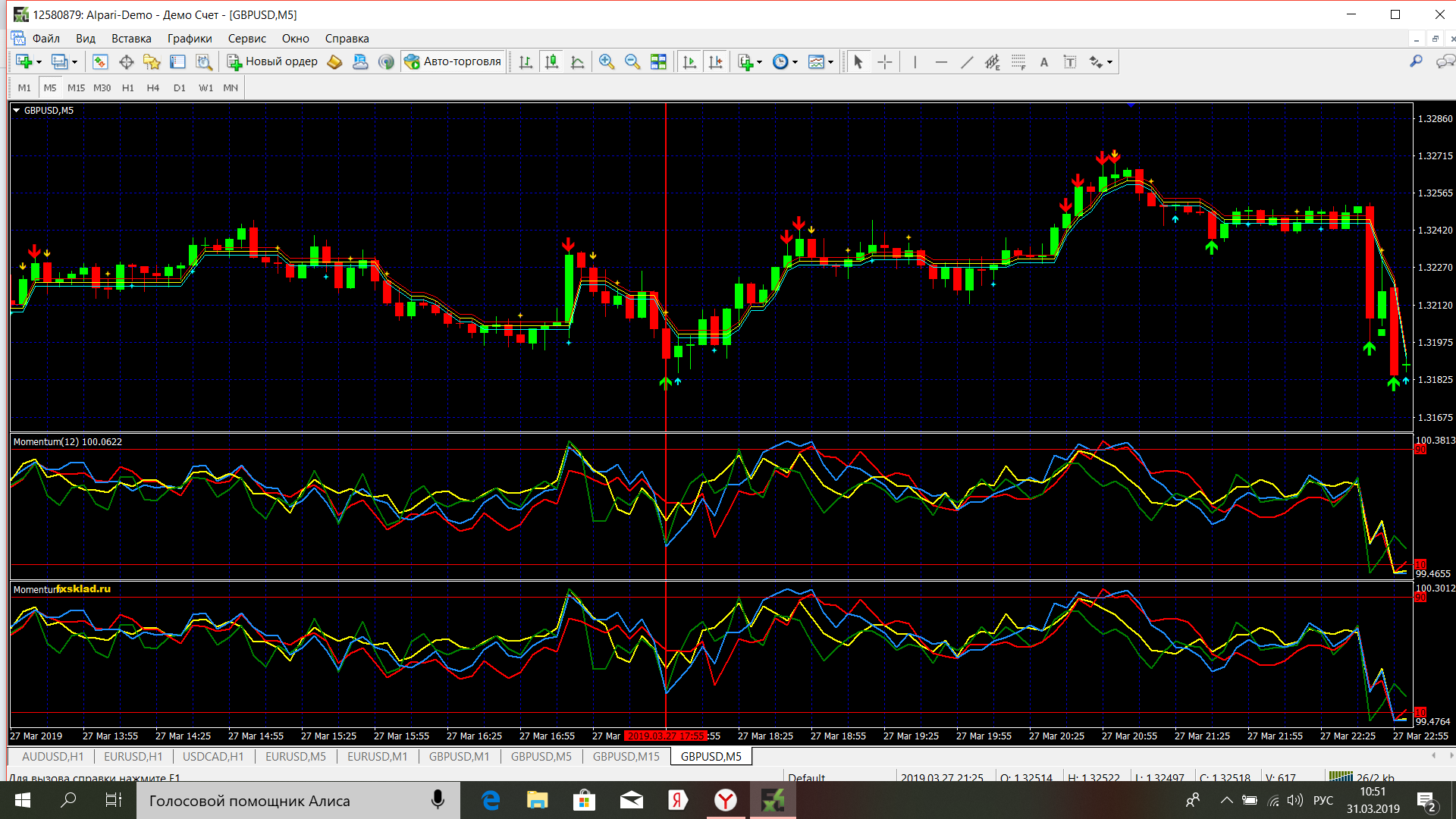1456x819 pixels.
Task: Tile chart windows with the grid icon
Action: (658, 62)
